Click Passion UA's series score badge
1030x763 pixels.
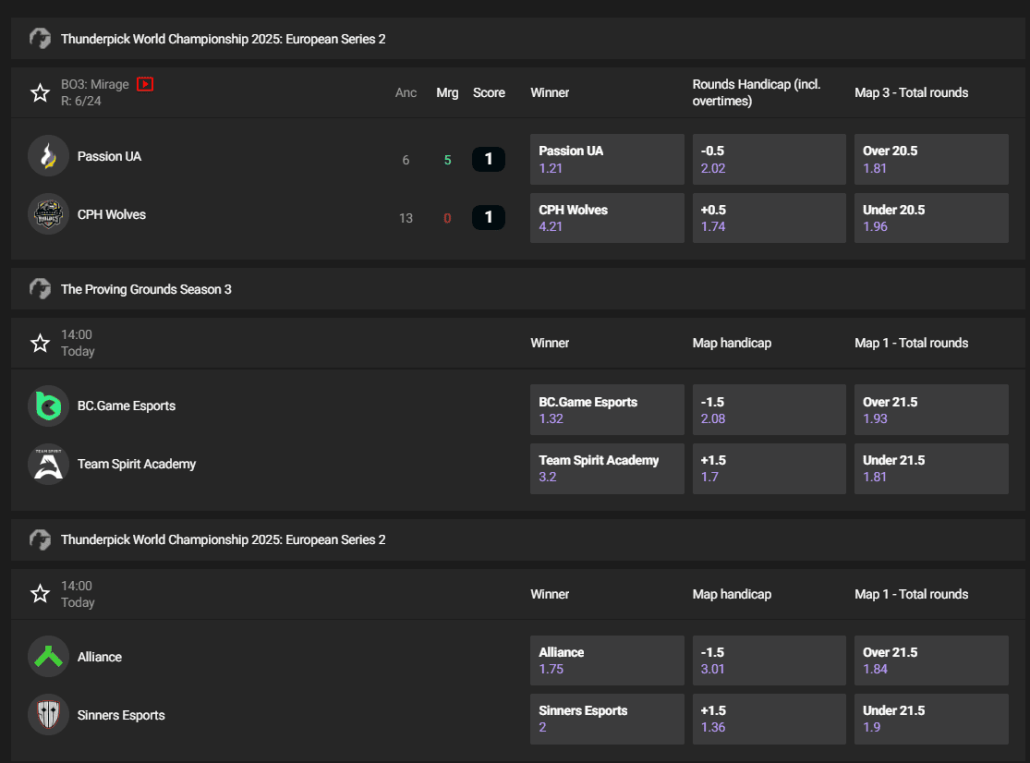[488, 159]
